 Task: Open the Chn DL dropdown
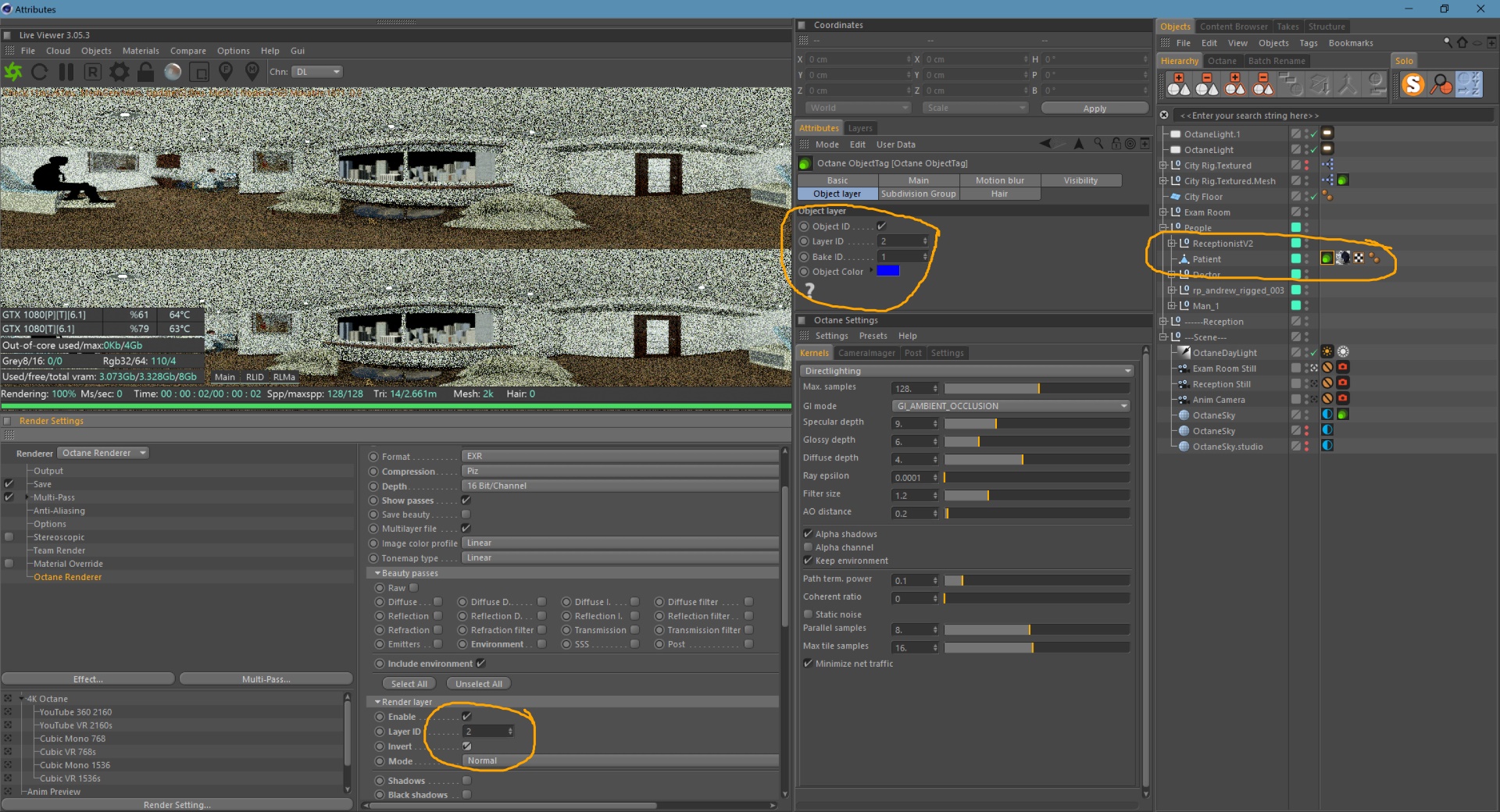tap(317, 72)
